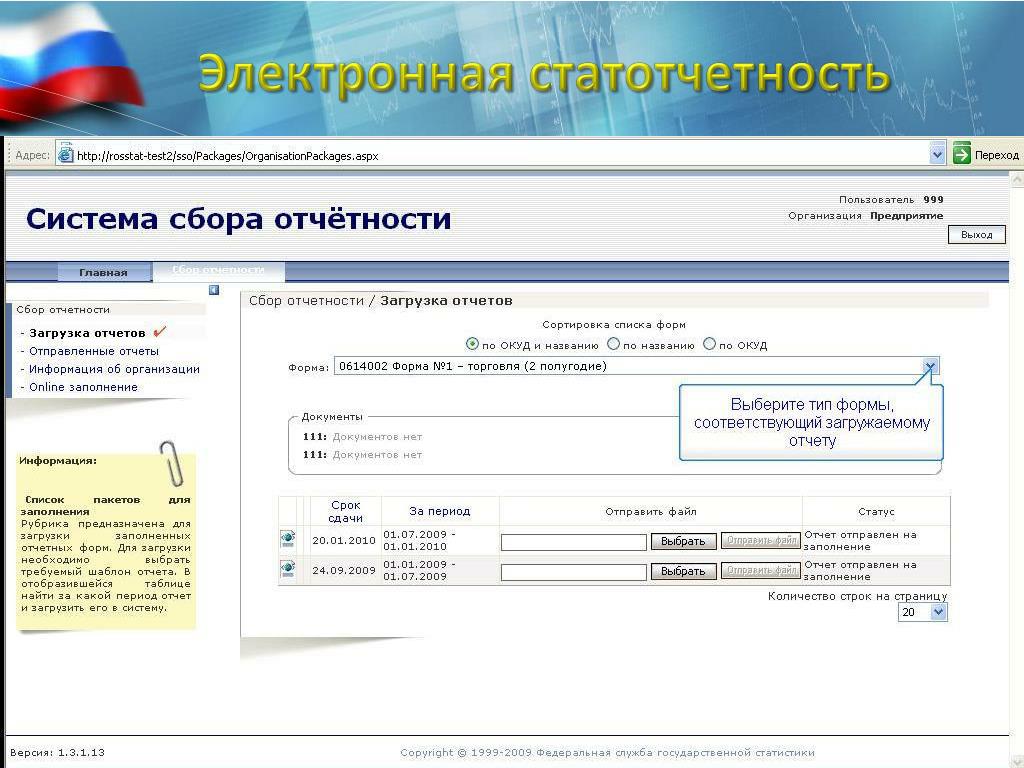
Task: Open Информация об организации link
Action: pyautogui.click(x=114, y=369)
